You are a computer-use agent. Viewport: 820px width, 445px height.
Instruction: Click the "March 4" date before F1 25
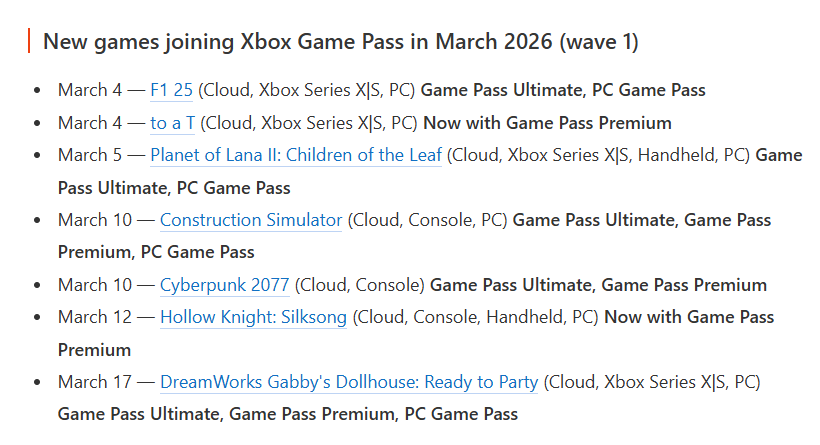click(x=88, y=90)
